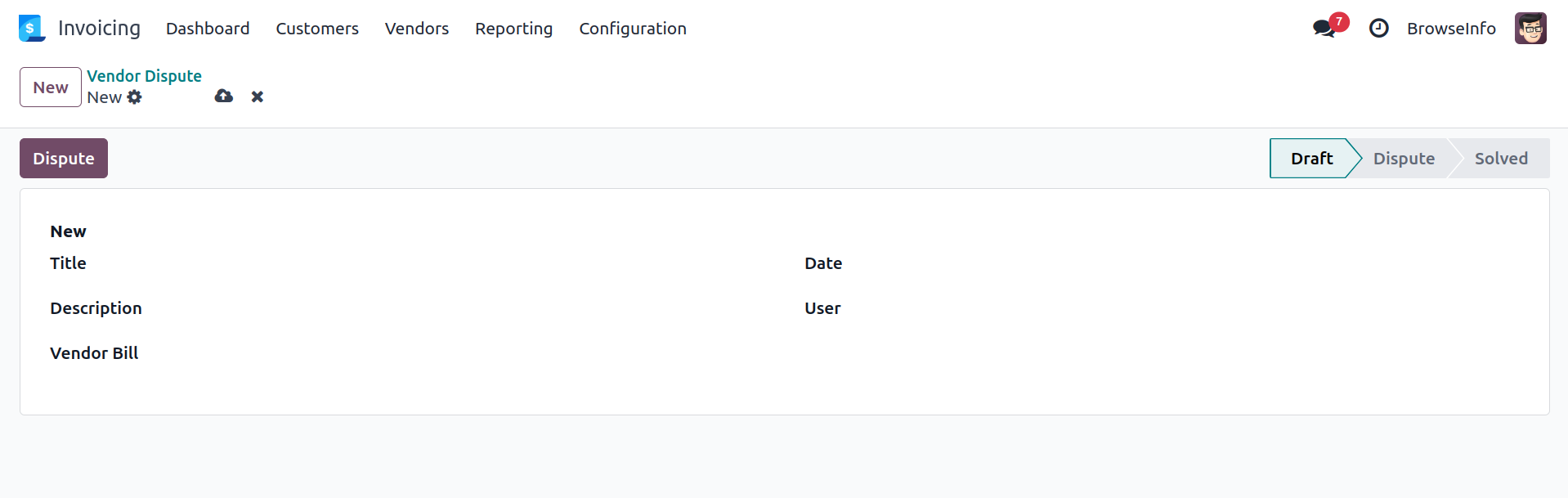Click the New record button
1568x498 pixels.
click(x=51, y=87)
